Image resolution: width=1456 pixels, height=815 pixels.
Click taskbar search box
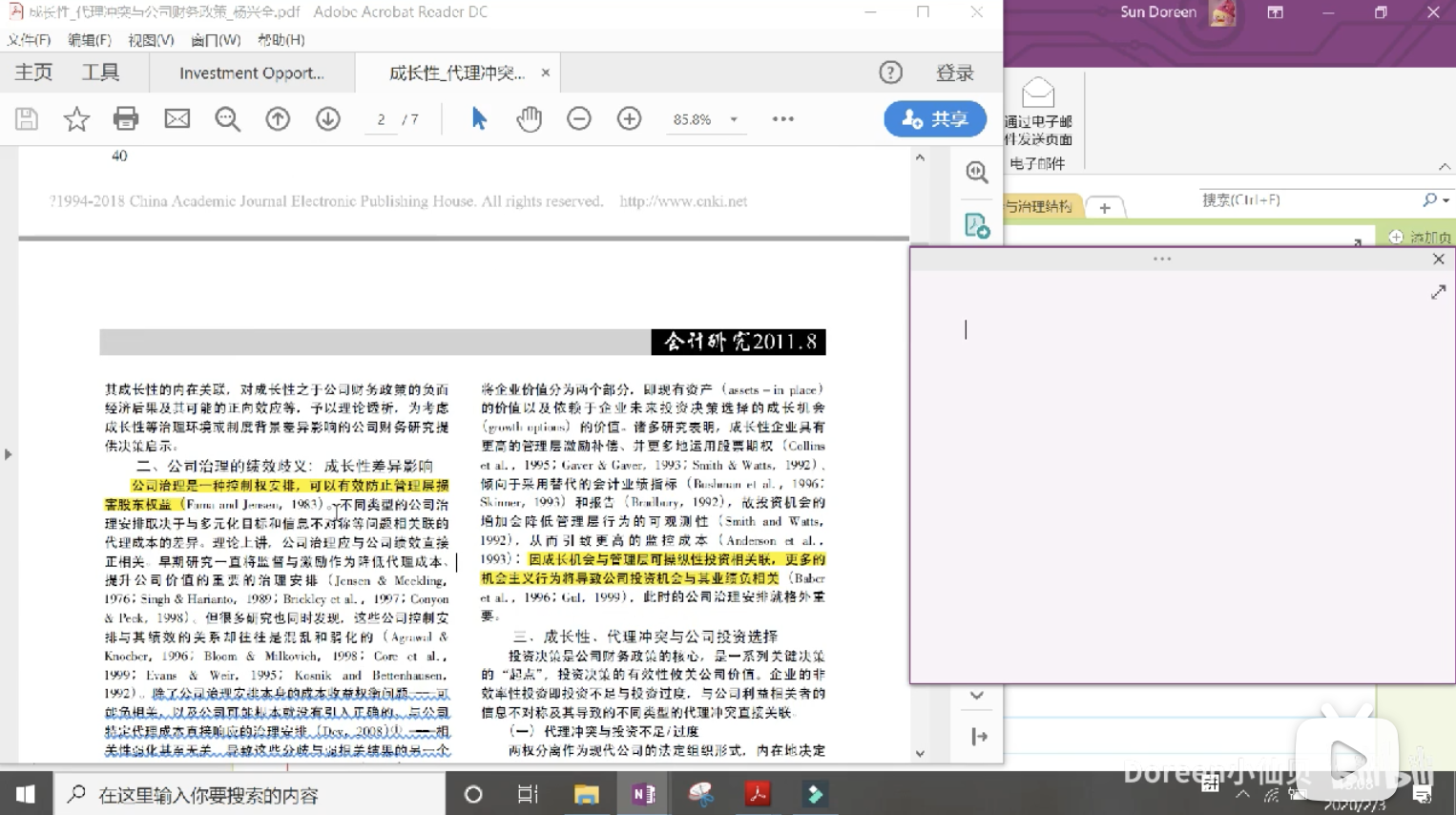pyautogui.click(x=250, y=794)
